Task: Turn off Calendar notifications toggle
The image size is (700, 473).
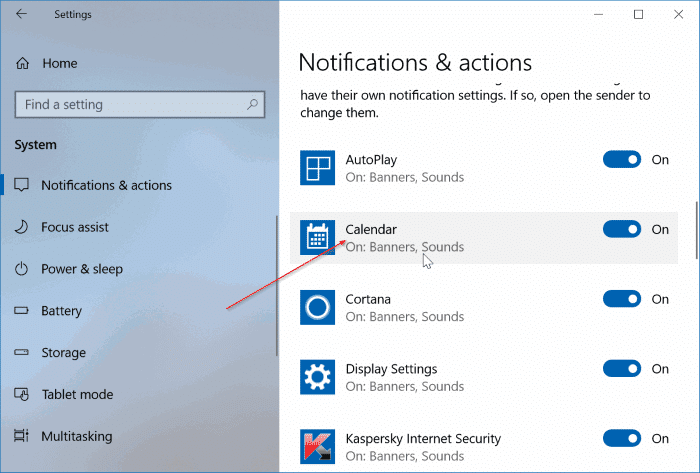Action: point(622,229)
